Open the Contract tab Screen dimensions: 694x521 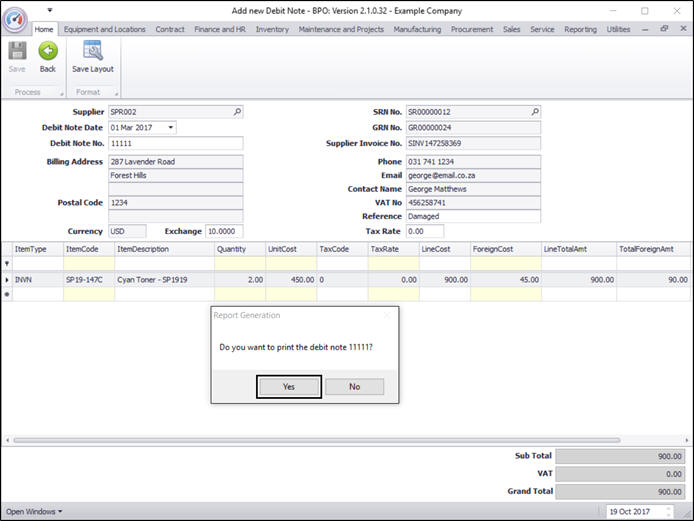click(x=170, y=29)
